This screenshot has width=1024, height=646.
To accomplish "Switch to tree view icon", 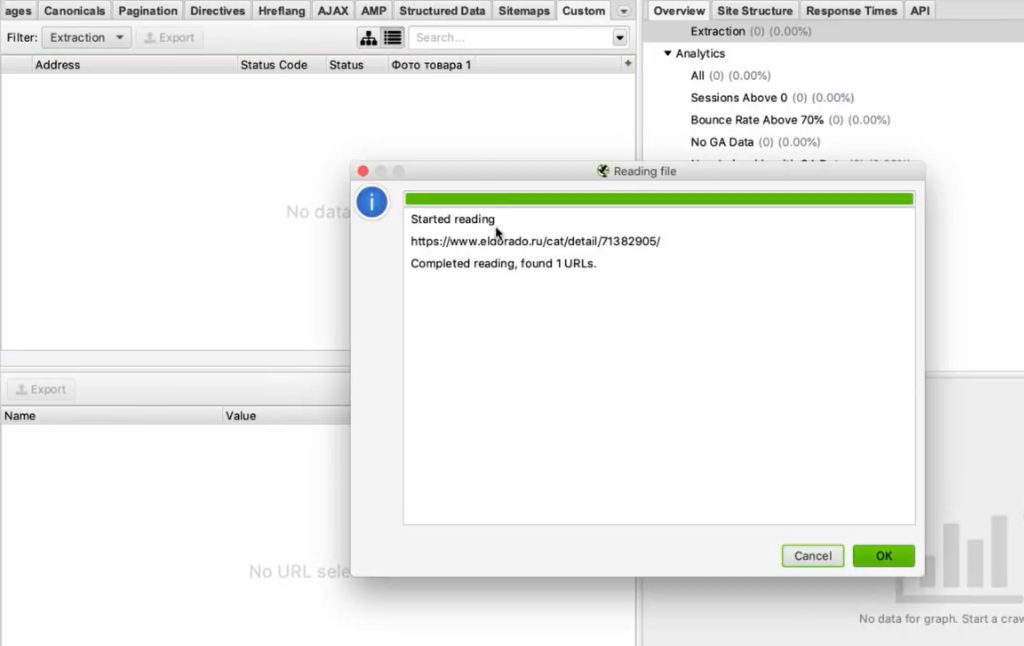I will [369, 38].
